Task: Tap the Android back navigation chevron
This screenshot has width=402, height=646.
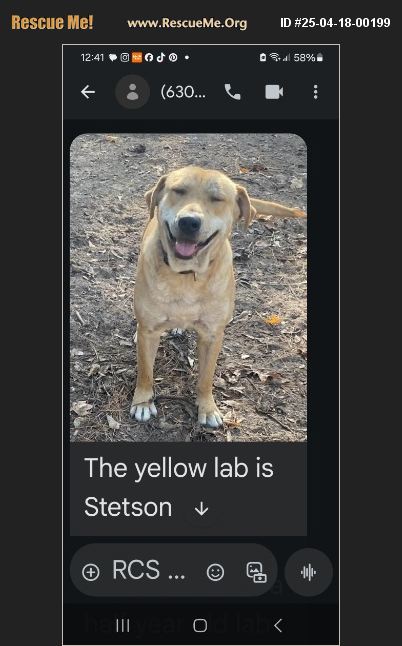Action: click(278, 625)
